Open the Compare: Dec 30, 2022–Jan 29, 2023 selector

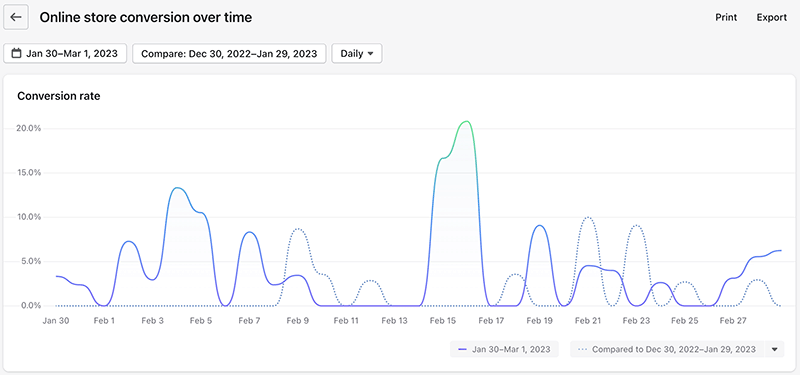pos(229,53)
